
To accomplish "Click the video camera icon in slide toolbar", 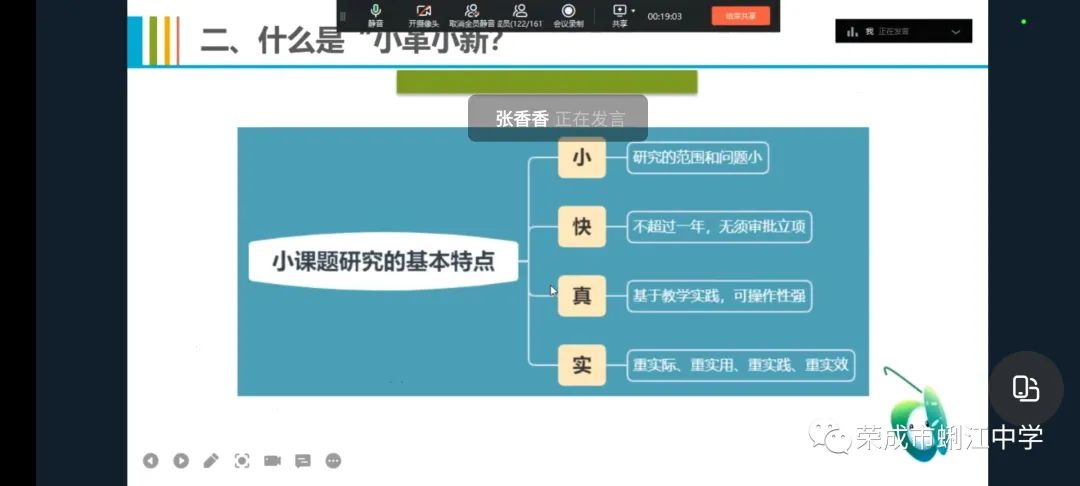I will [272, 461].
